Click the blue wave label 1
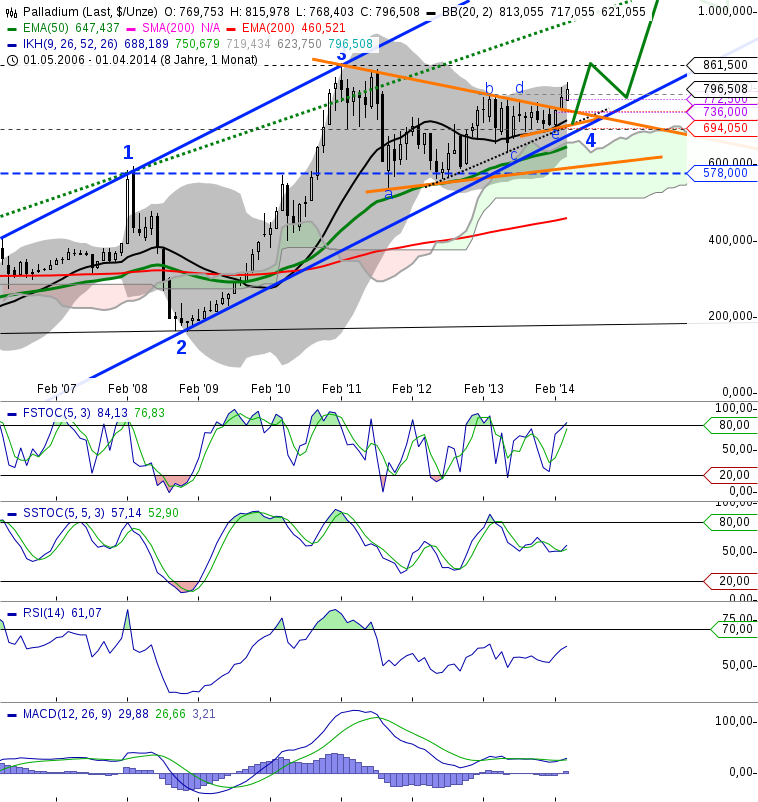 [128, 152]
